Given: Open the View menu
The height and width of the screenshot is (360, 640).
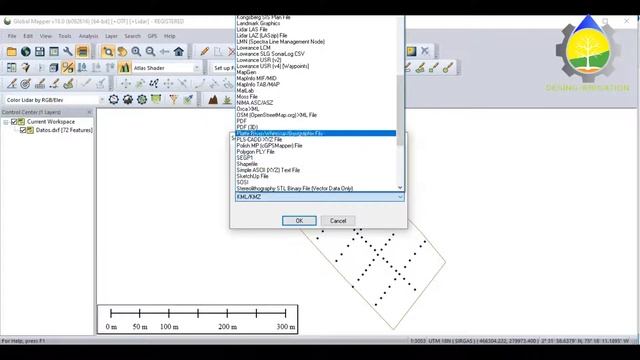Looking at the screenshot, I should tap(46, 36).
